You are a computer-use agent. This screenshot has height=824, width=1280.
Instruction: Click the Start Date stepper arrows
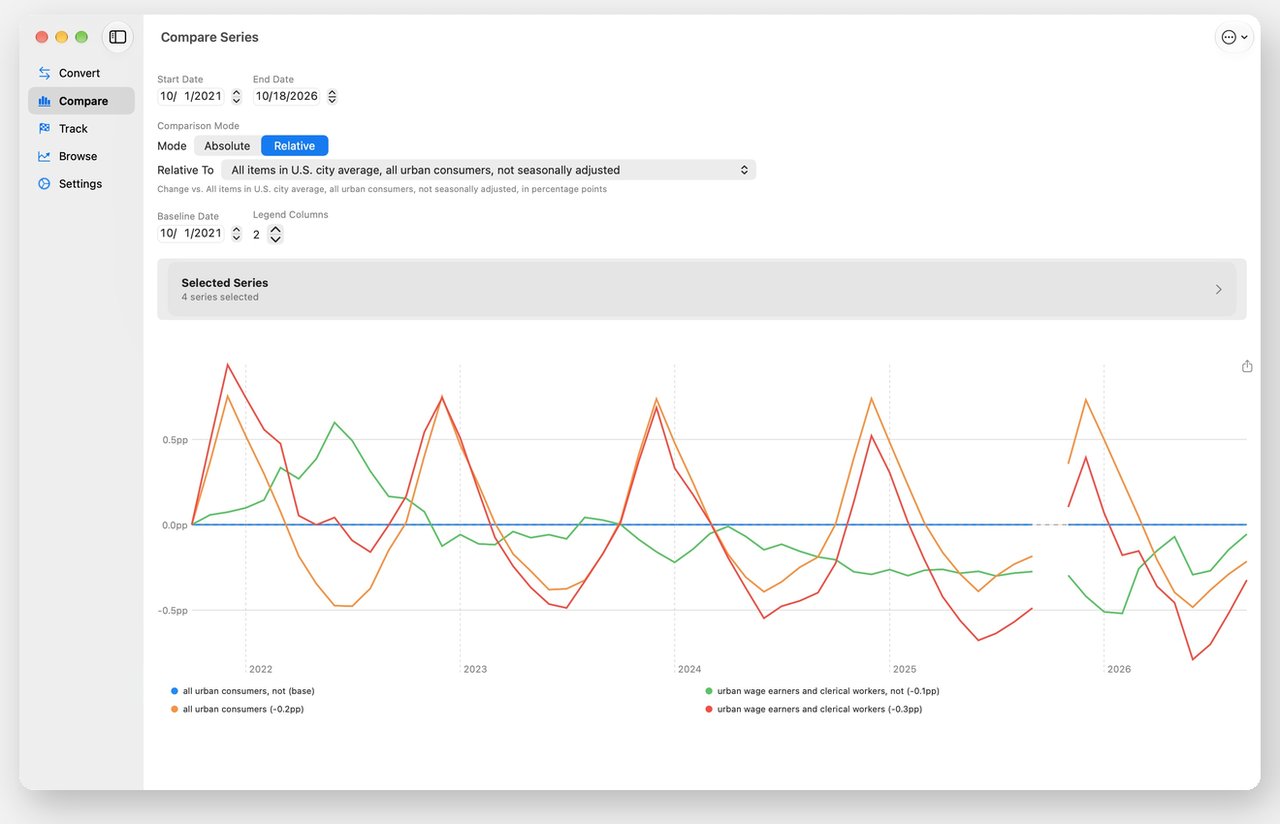236,96
